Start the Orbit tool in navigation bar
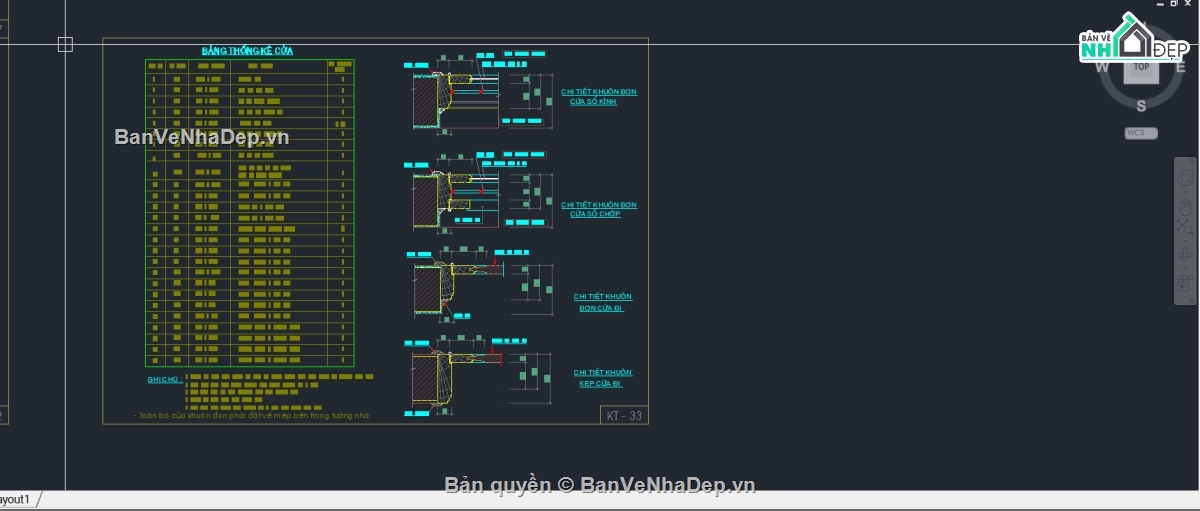Screen dimensions: 1200x511 (1185, 255)
